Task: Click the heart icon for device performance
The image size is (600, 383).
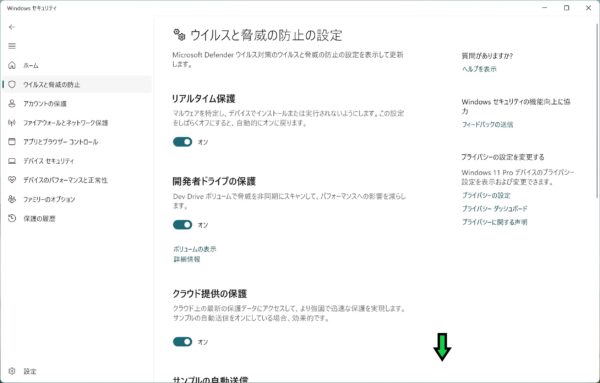Action: point(12,180)
